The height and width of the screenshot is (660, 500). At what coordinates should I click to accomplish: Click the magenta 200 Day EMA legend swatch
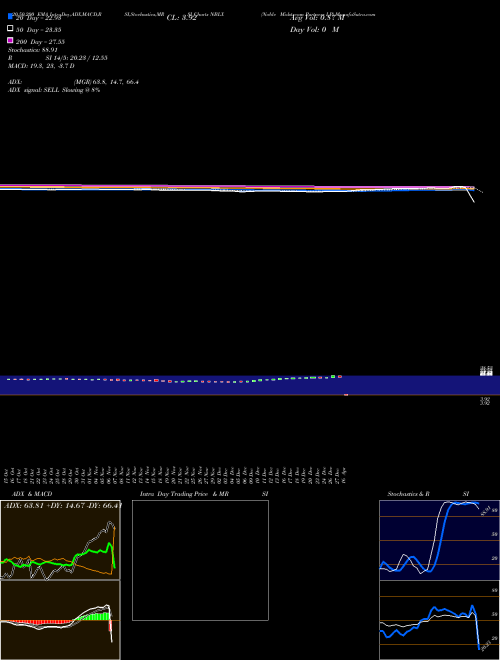coord(10,40)
